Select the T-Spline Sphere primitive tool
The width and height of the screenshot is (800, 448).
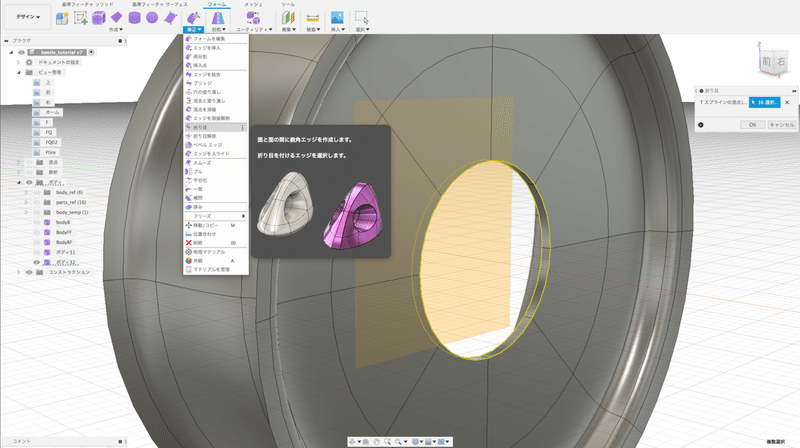pyautogui.click(x=152, y=18)
